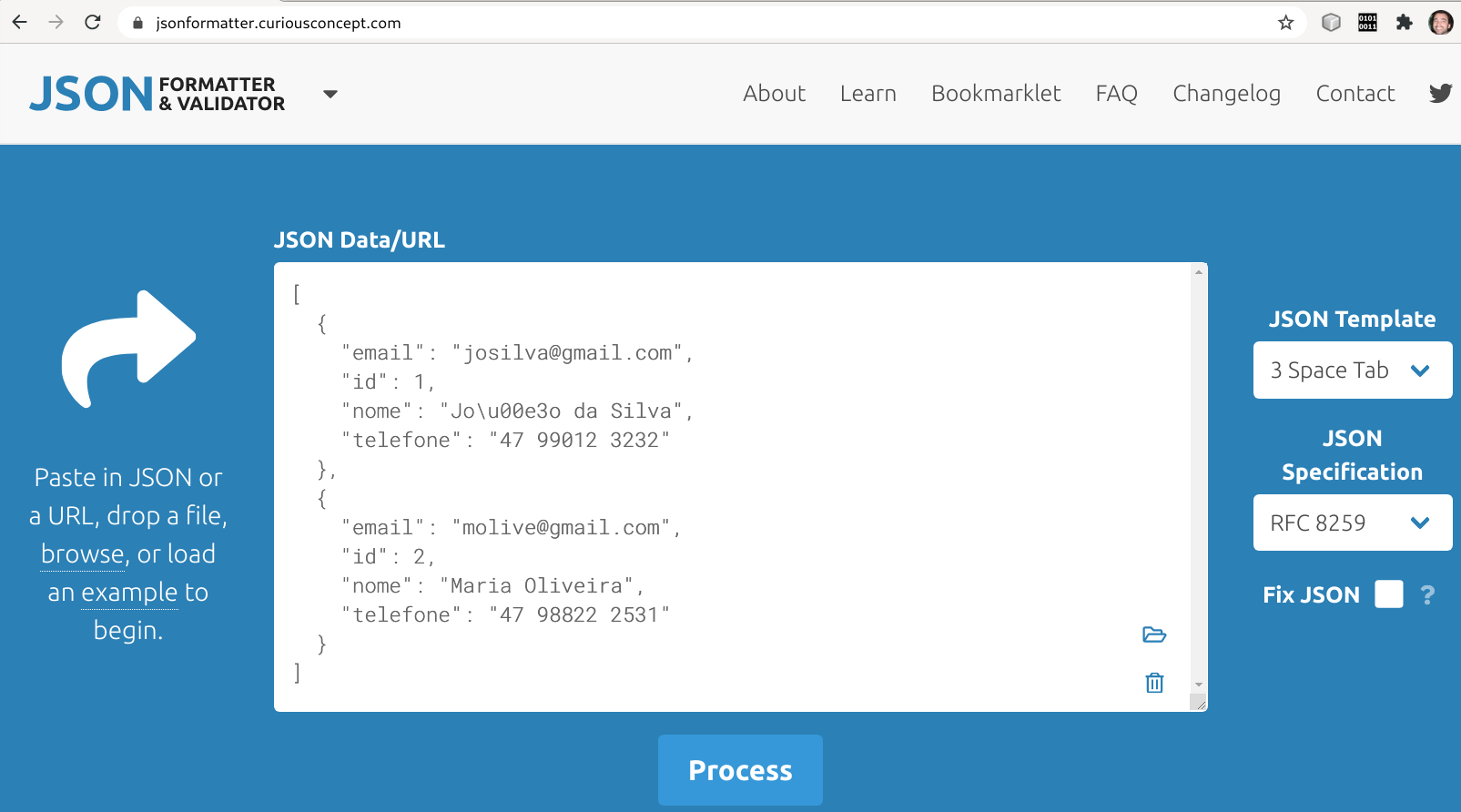Click the "47 99012 3232" telefone value
Viewport: 1461px width, 812px height.
579,441
